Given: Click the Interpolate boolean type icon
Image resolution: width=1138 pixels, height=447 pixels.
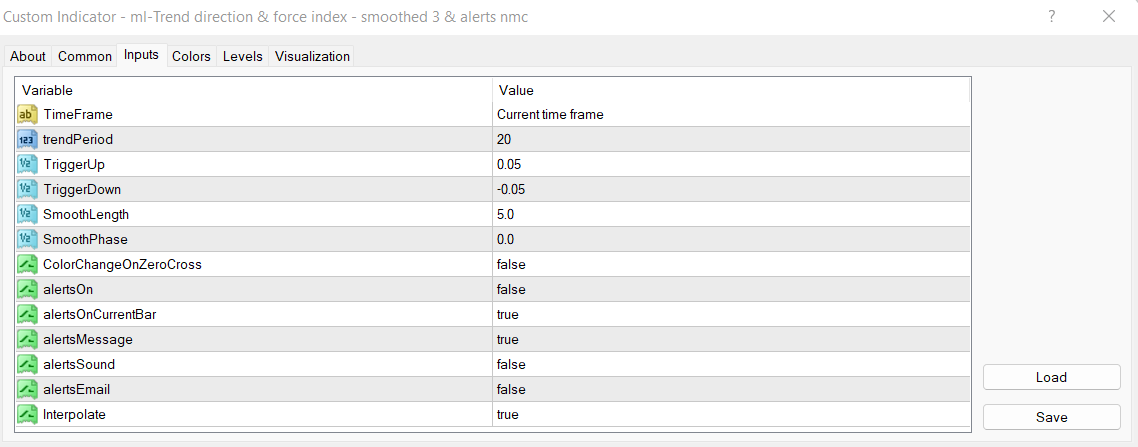Looking at the screenshot, I should point(27,414).
